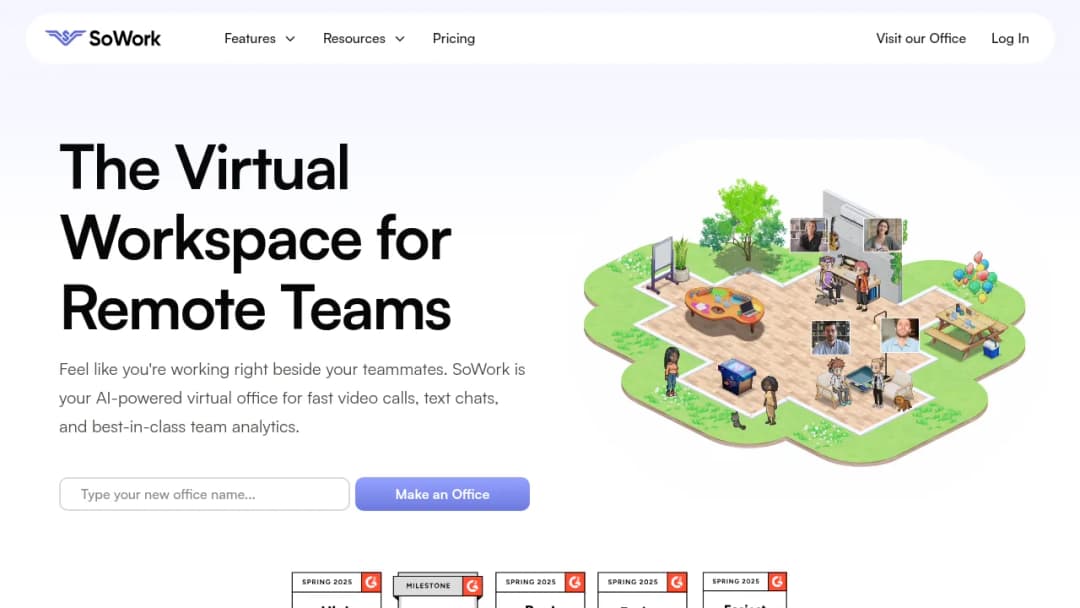Click the virtual office illustration

(x=804, y=322)
